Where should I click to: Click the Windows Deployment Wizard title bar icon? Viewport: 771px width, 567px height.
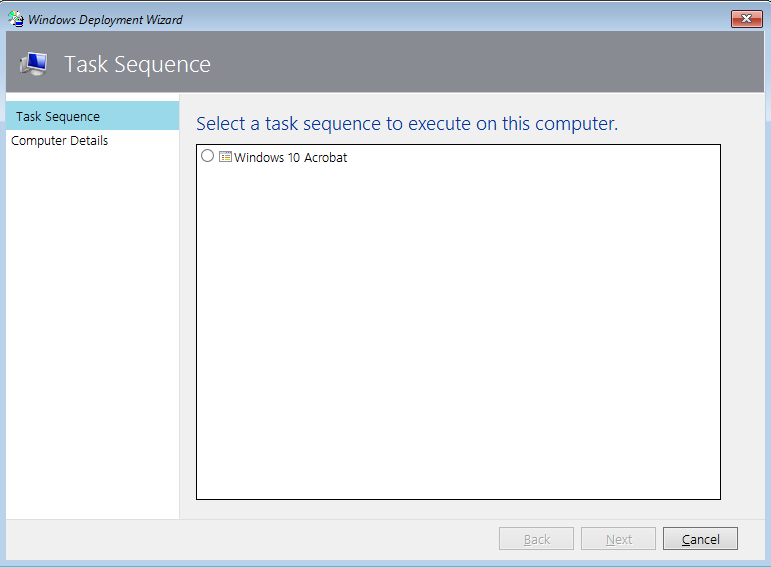pos(16,19)
